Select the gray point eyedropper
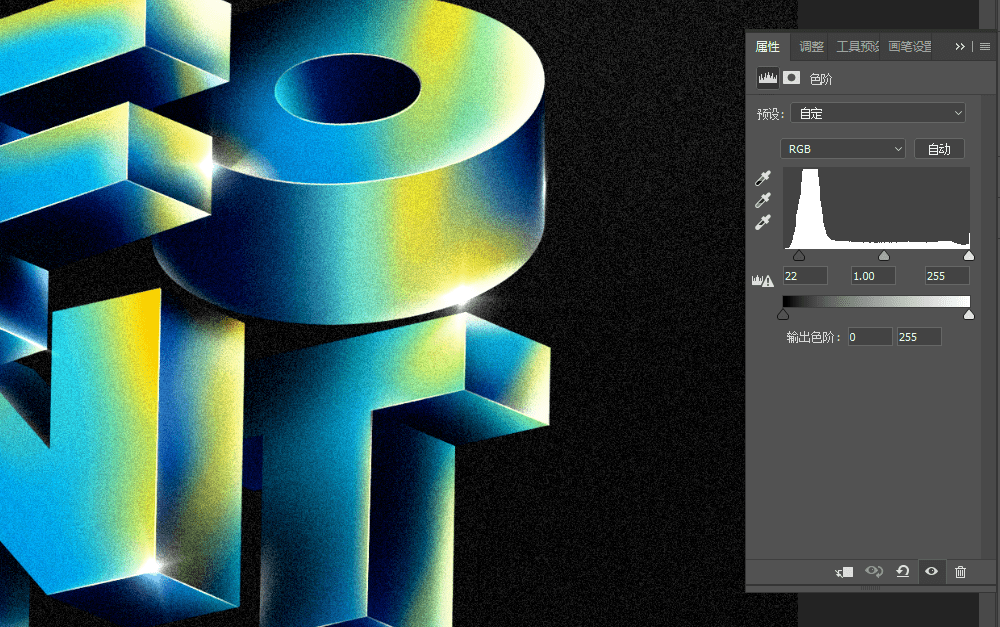This screenshot has height=627, width=1000. pyautogui.click(x=763, y=200)
